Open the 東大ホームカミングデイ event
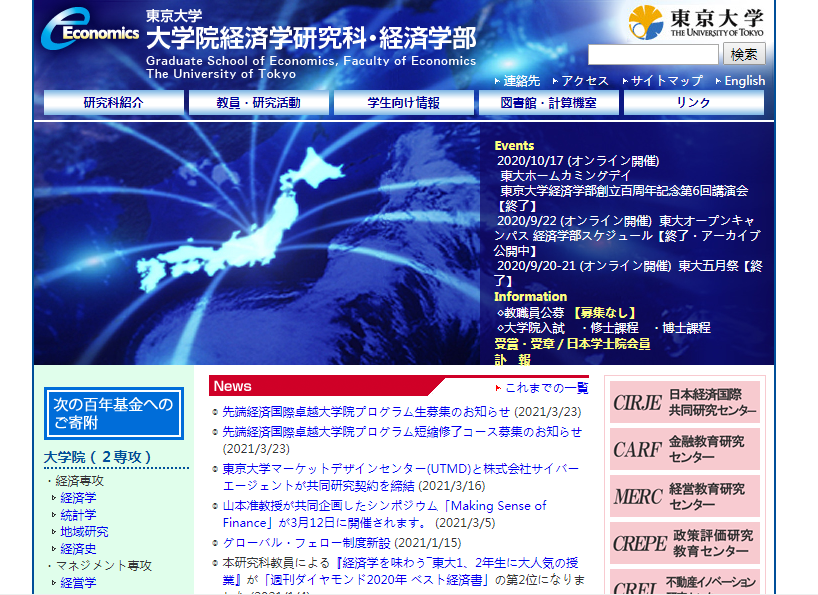This screenshot has height=595, width=818. point(566,176)
